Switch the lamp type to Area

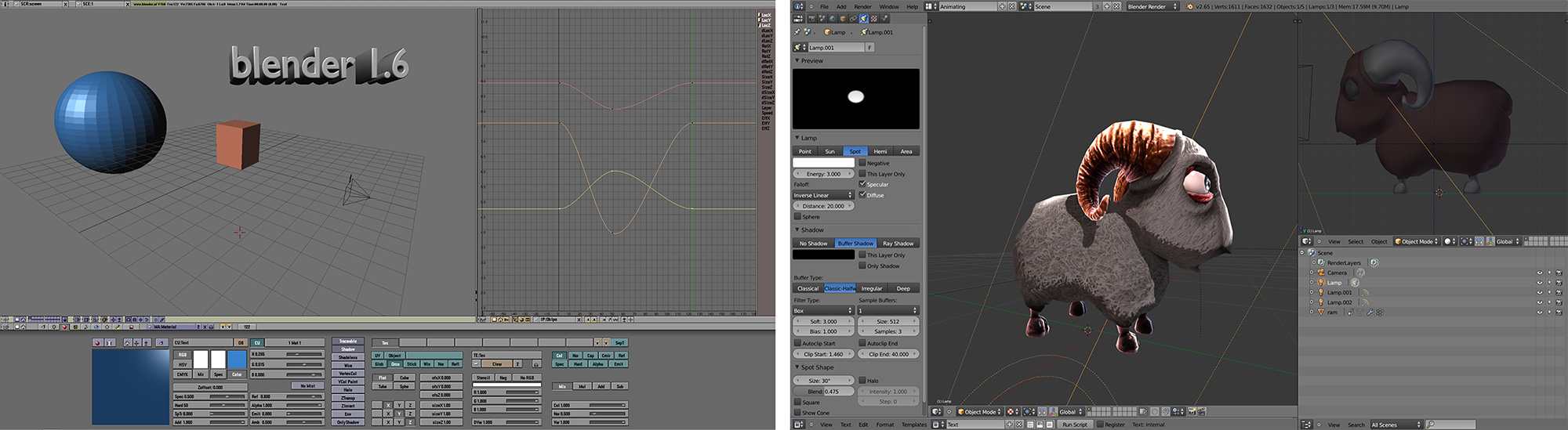906,151
